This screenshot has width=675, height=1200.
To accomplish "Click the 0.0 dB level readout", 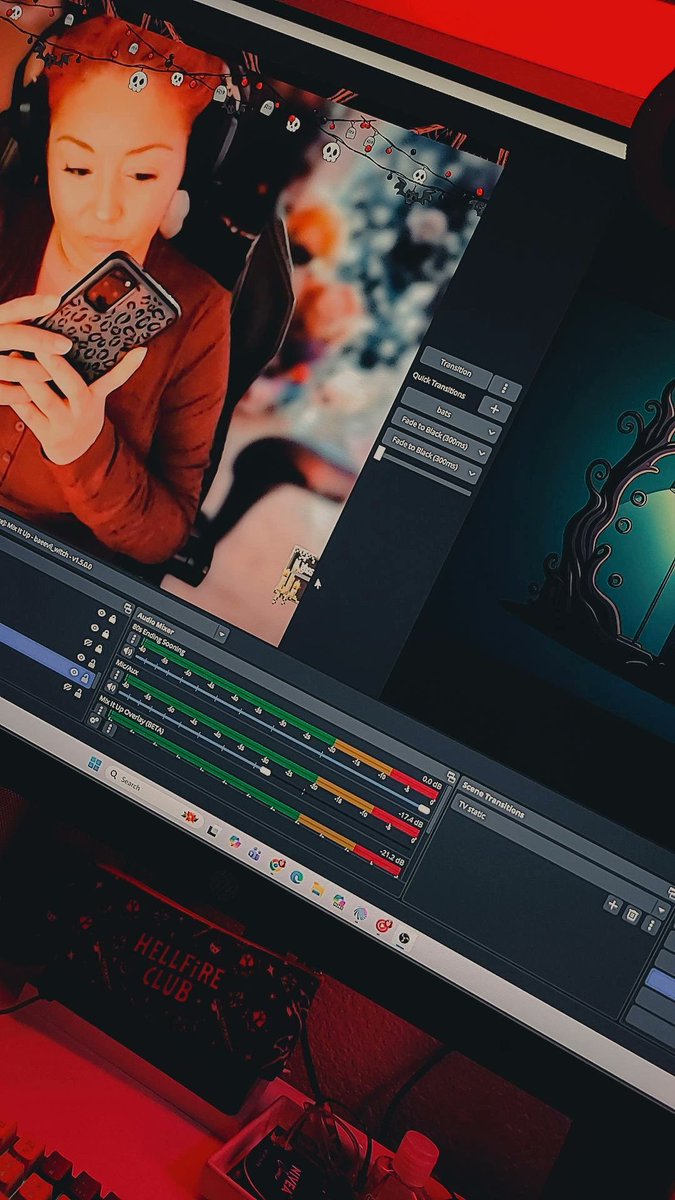I will coord(431,783).
